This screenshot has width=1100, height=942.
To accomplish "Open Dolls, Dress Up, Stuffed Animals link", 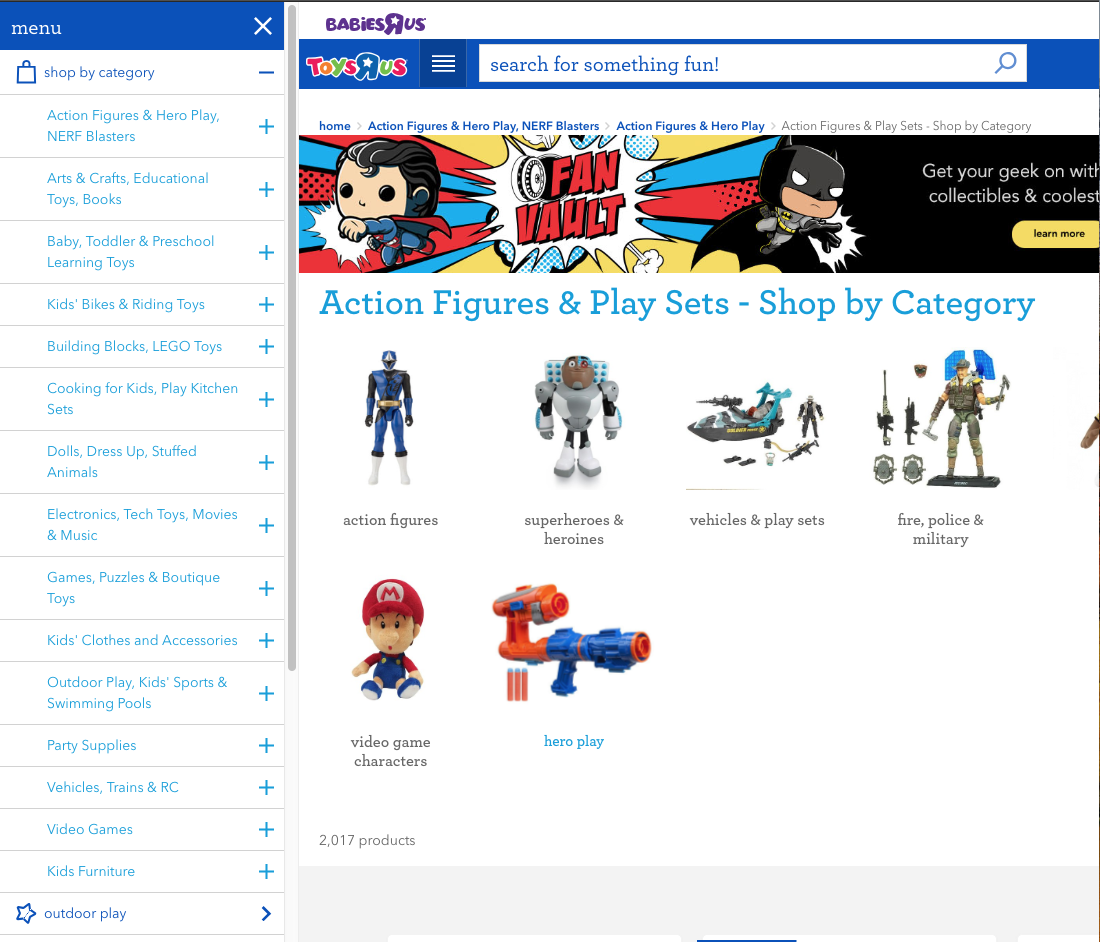I will pyautogui.click(x=122, y=462).
